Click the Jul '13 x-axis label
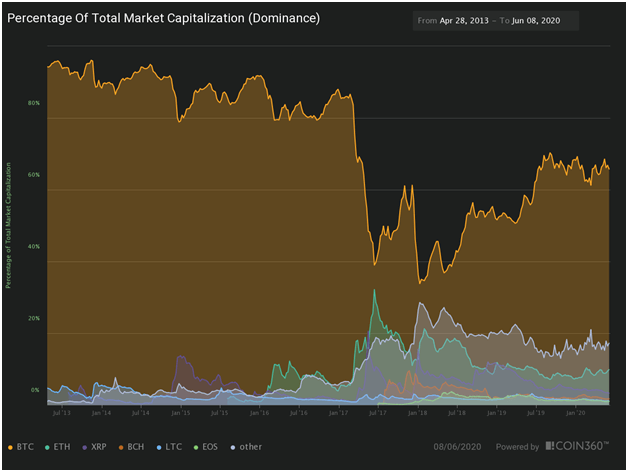This screenshot has width=628, height=472. [x=61, y=411]
